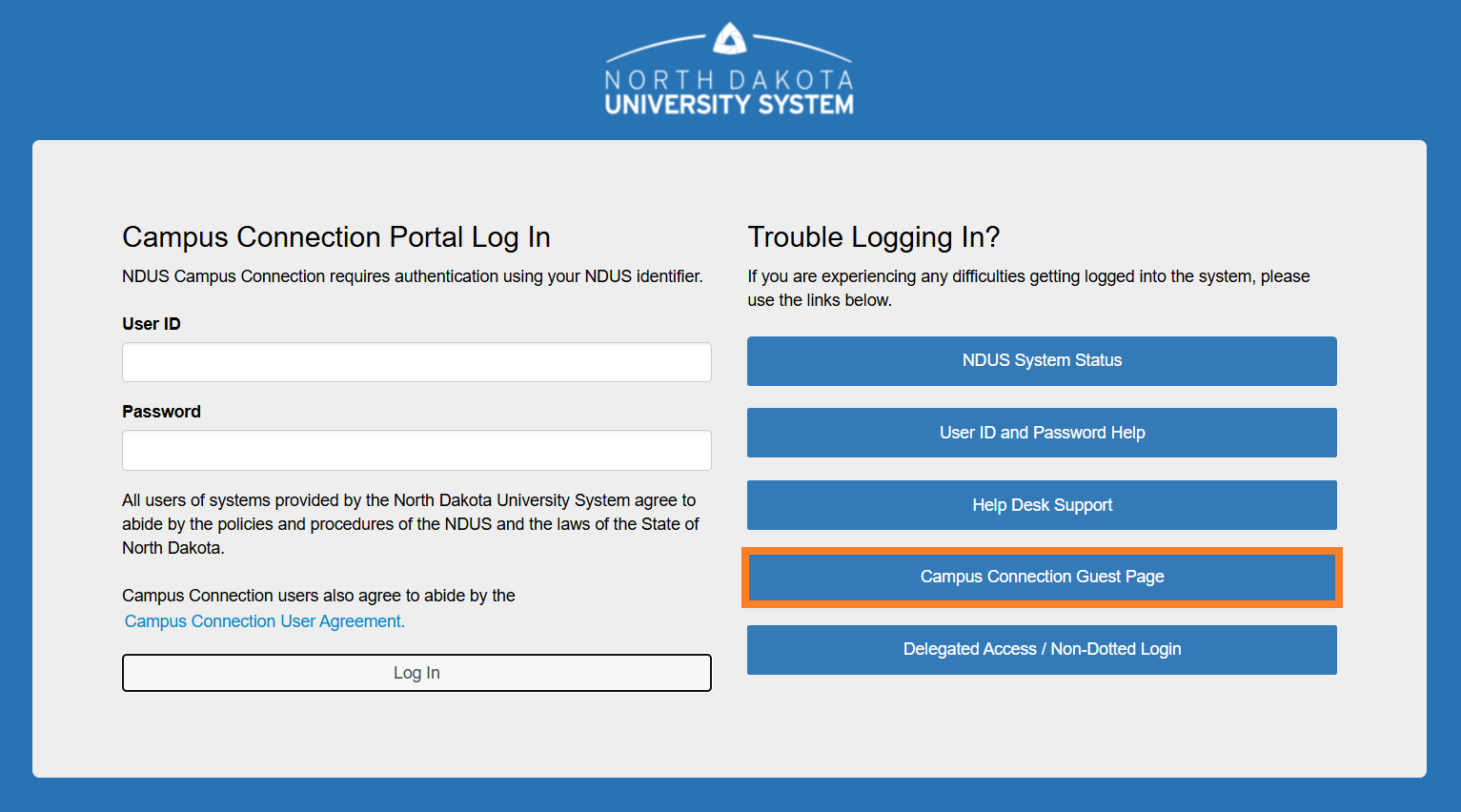Select Delegated Access / Non-Dotted Login
Screen dimensions: 1461x812
1042,649
